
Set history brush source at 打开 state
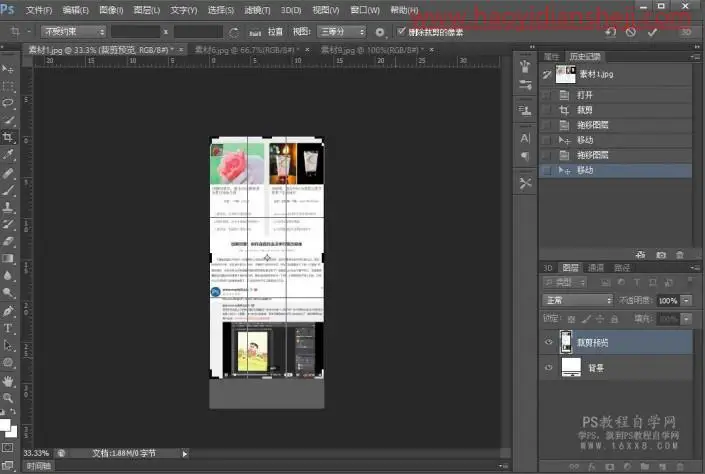click(x=546, y=95)
